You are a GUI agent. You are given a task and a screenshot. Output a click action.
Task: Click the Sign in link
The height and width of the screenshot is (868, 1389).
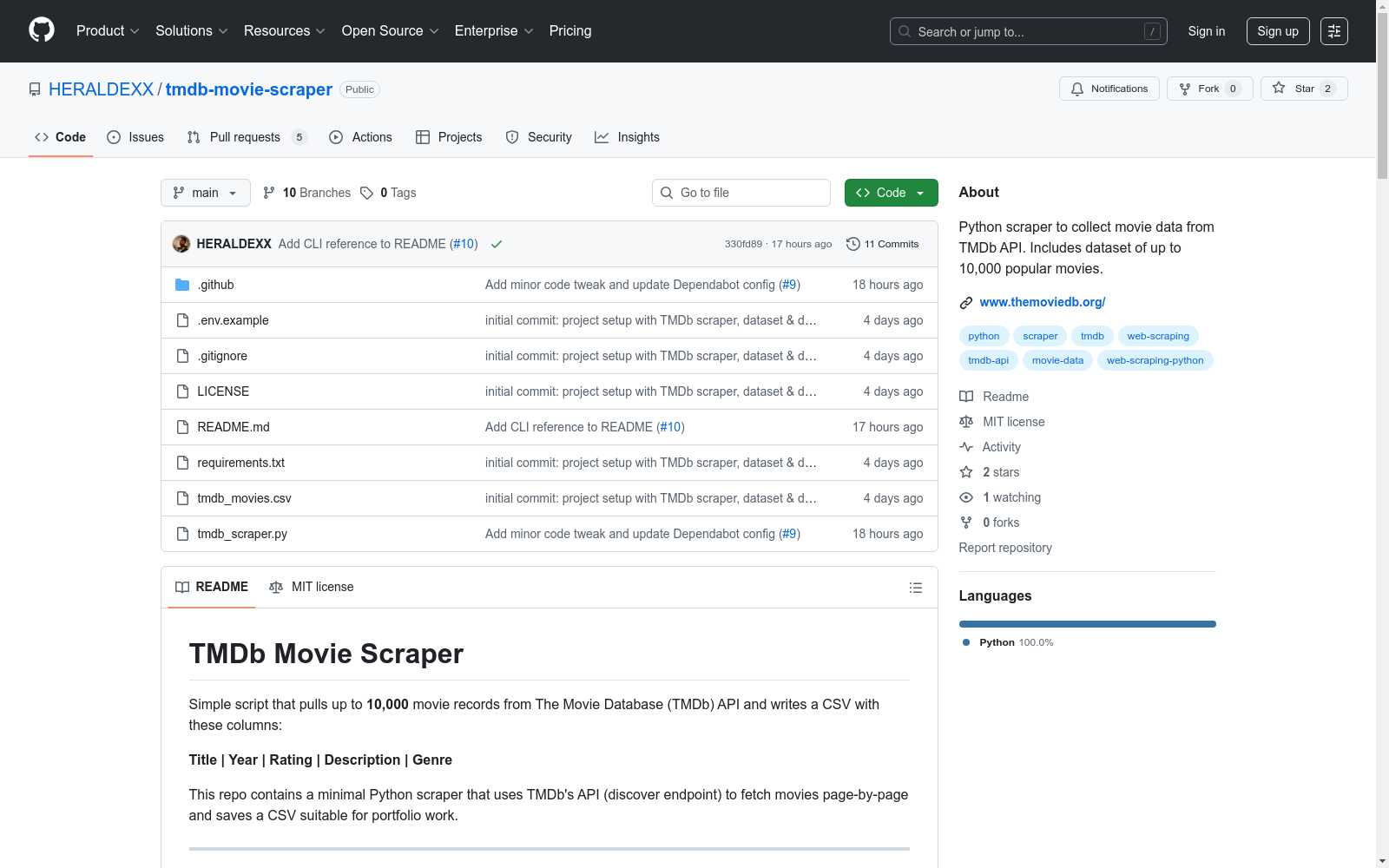coord(1207,31)
